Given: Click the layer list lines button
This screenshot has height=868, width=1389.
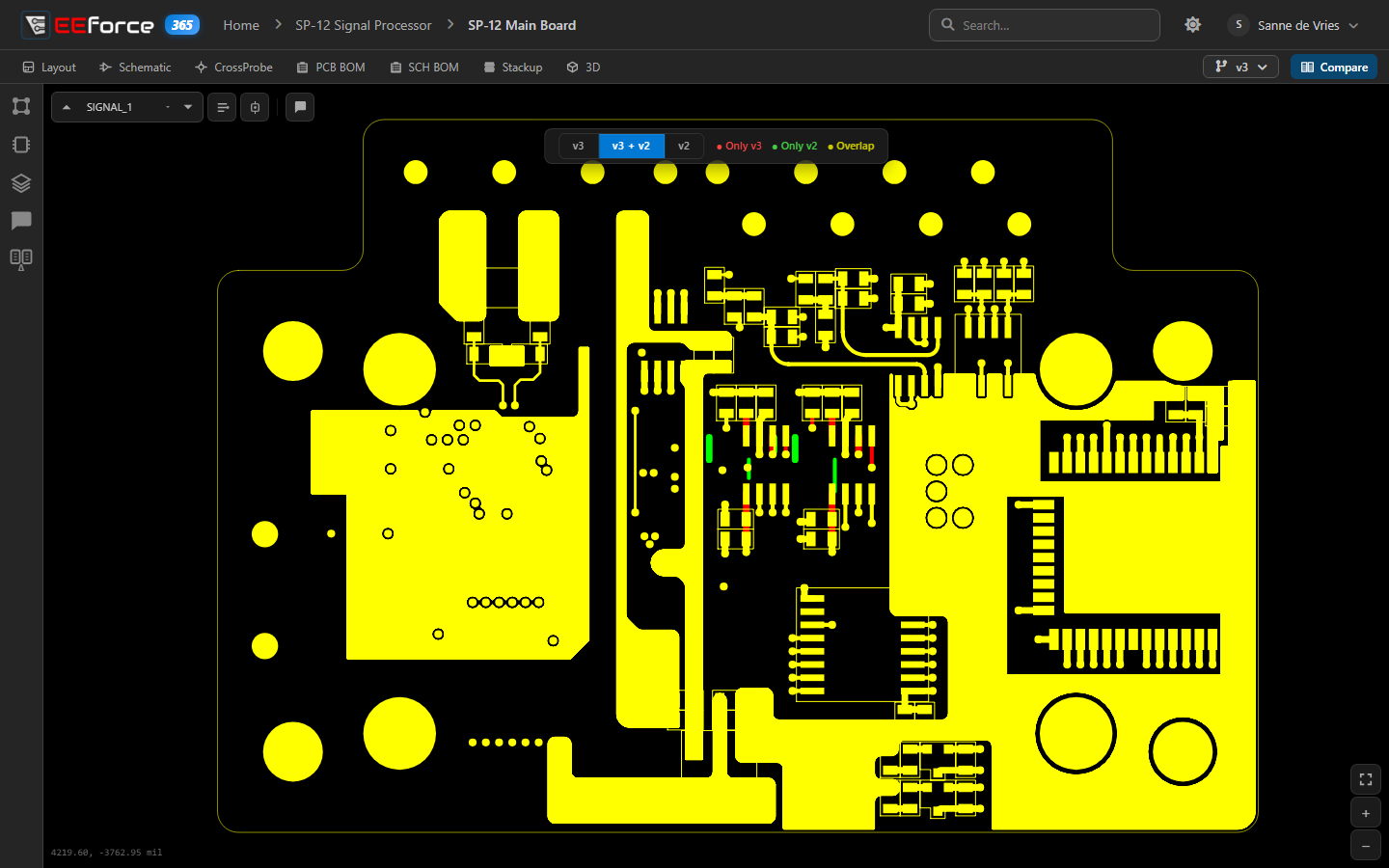Looking at the screenshot, I should (223, 107).
